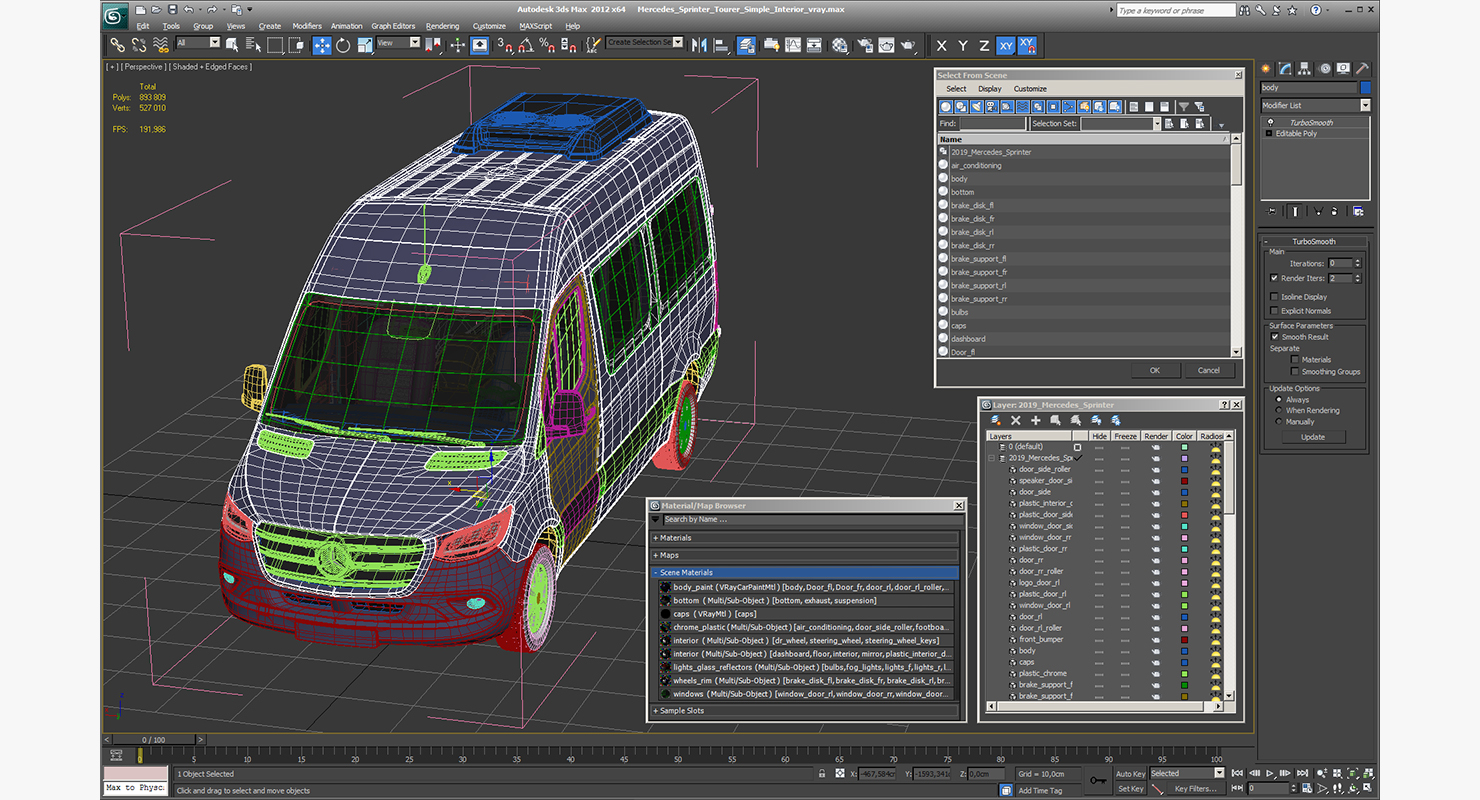Screen dimensions: 1480x800
Task: Toggle Render Iters checkbox
Action: [x=1274, y=278]
